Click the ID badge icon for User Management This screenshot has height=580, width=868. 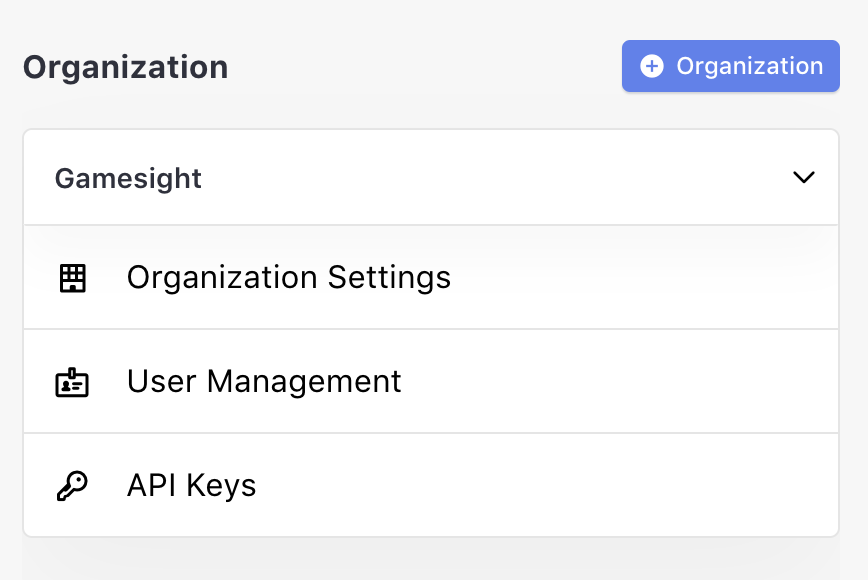tap(72, 382)
